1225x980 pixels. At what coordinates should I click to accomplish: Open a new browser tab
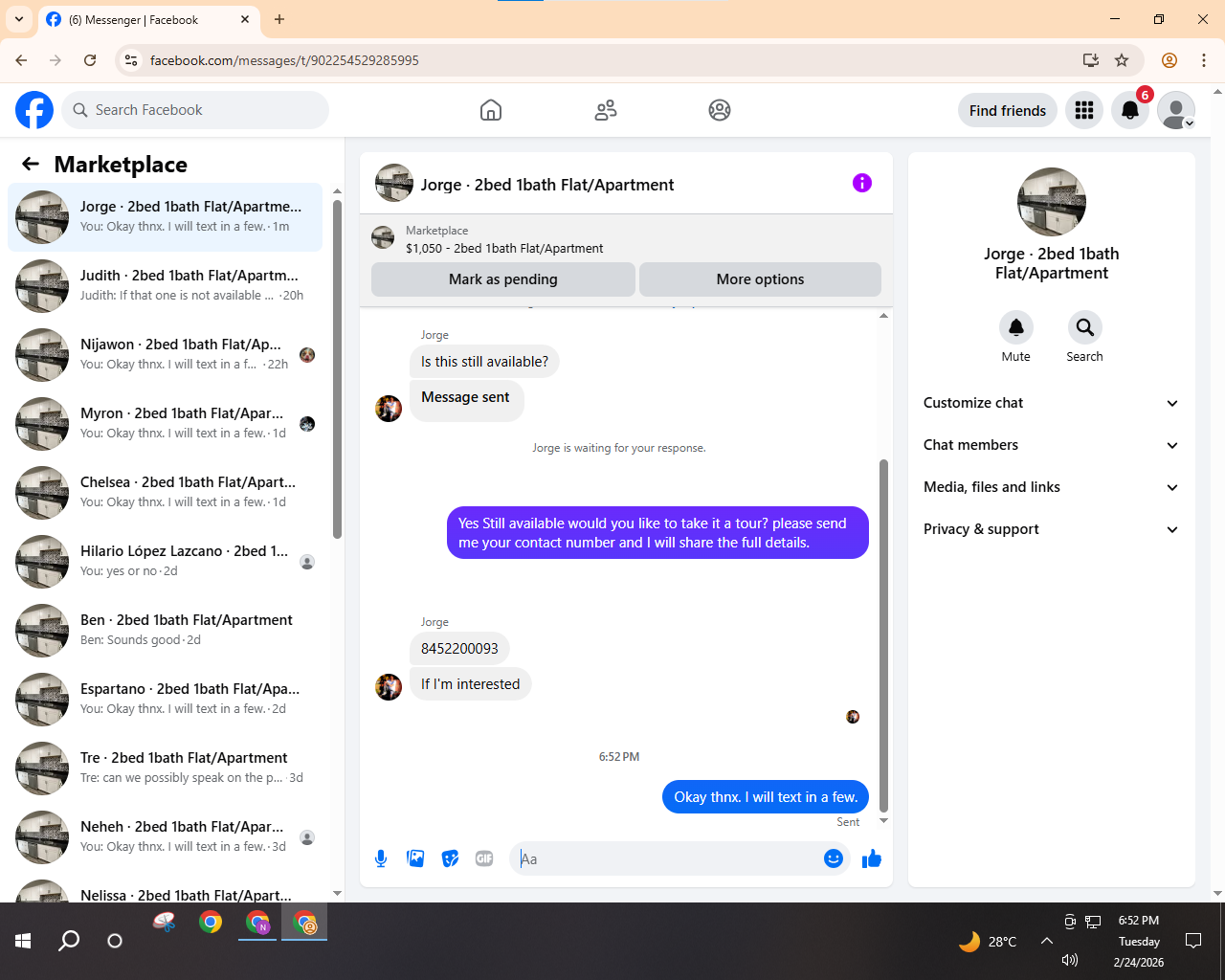(279, 19)
